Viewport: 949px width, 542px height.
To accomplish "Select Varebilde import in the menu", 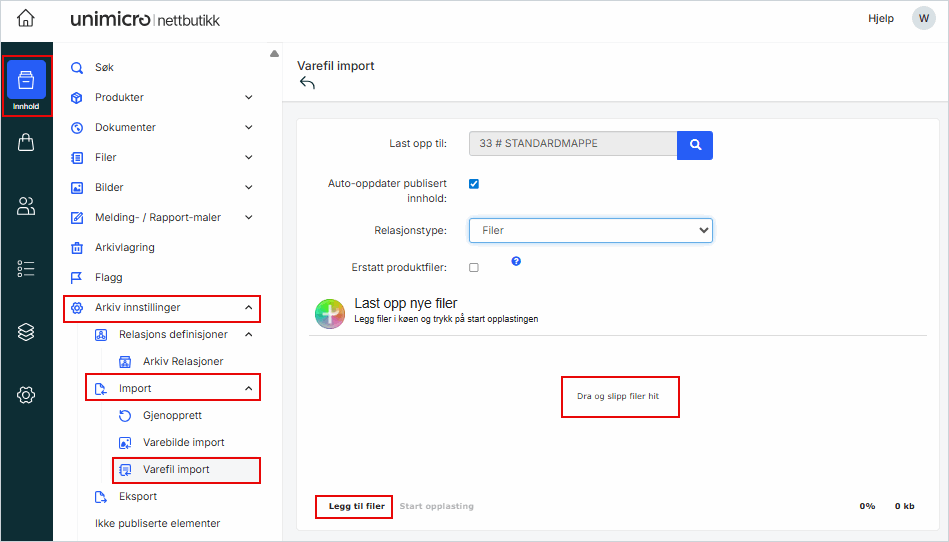I will pyautogui.click(x=183, y=442).
